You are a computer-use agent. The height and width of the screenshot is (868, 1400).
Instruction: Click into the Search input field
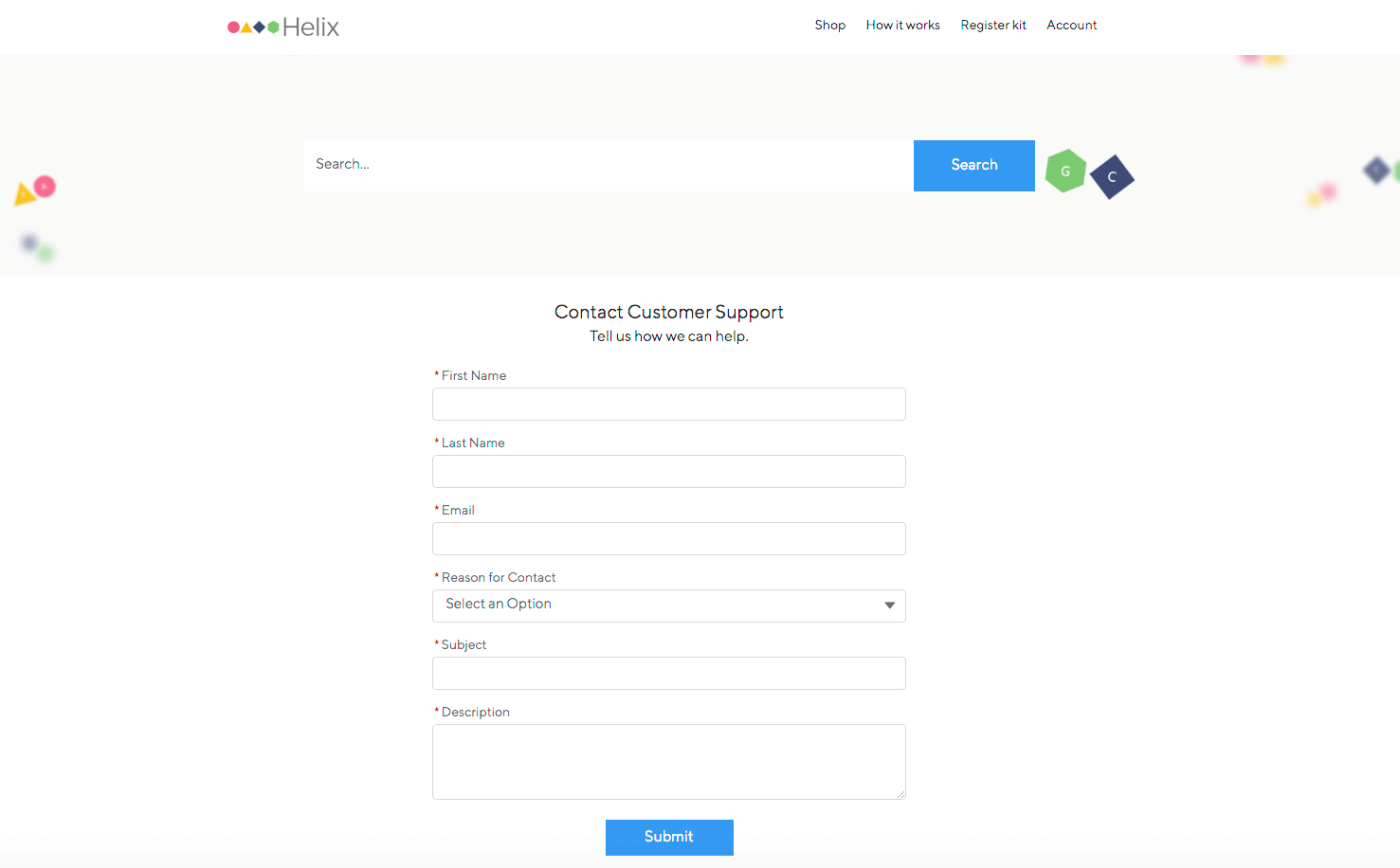coord(607,165)
